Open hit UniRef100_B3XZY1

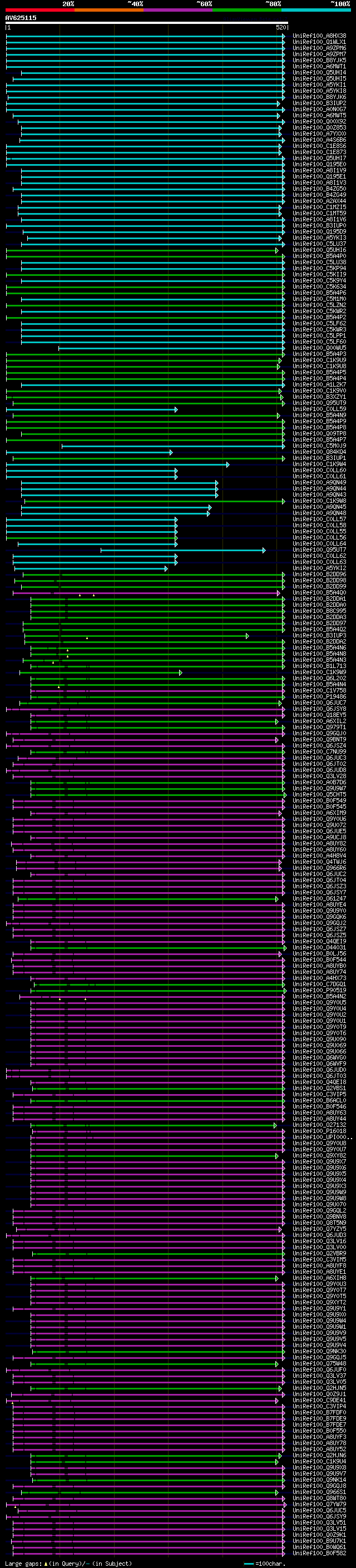tap(319, 397)
